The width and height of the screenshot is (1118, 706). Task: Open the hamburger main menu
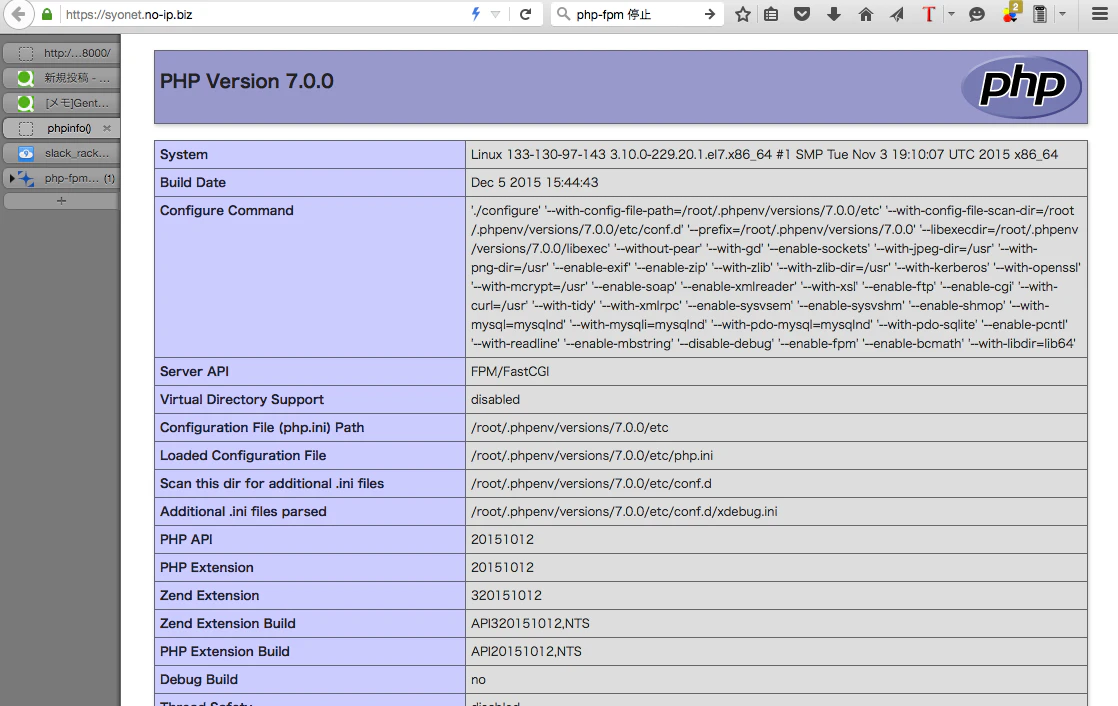1100,14
